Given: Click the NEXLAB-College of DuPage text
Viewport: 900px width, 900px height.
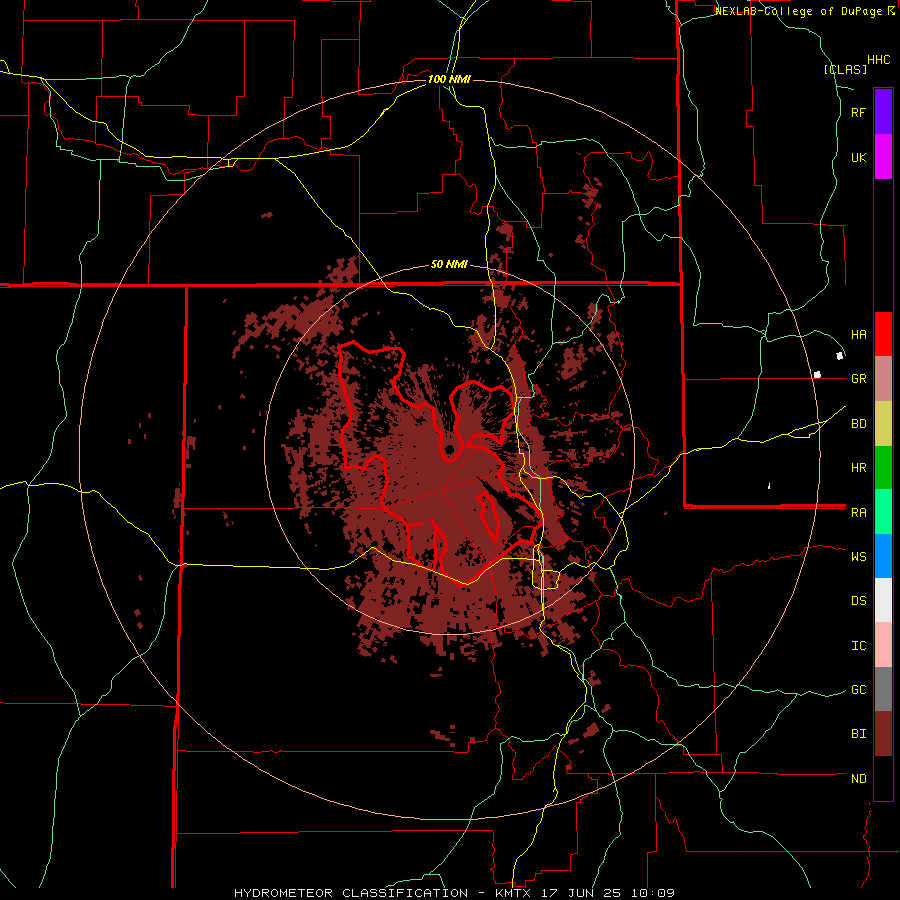Looking at the screenshot, I should pyautogui.click(x=798, y=11).
